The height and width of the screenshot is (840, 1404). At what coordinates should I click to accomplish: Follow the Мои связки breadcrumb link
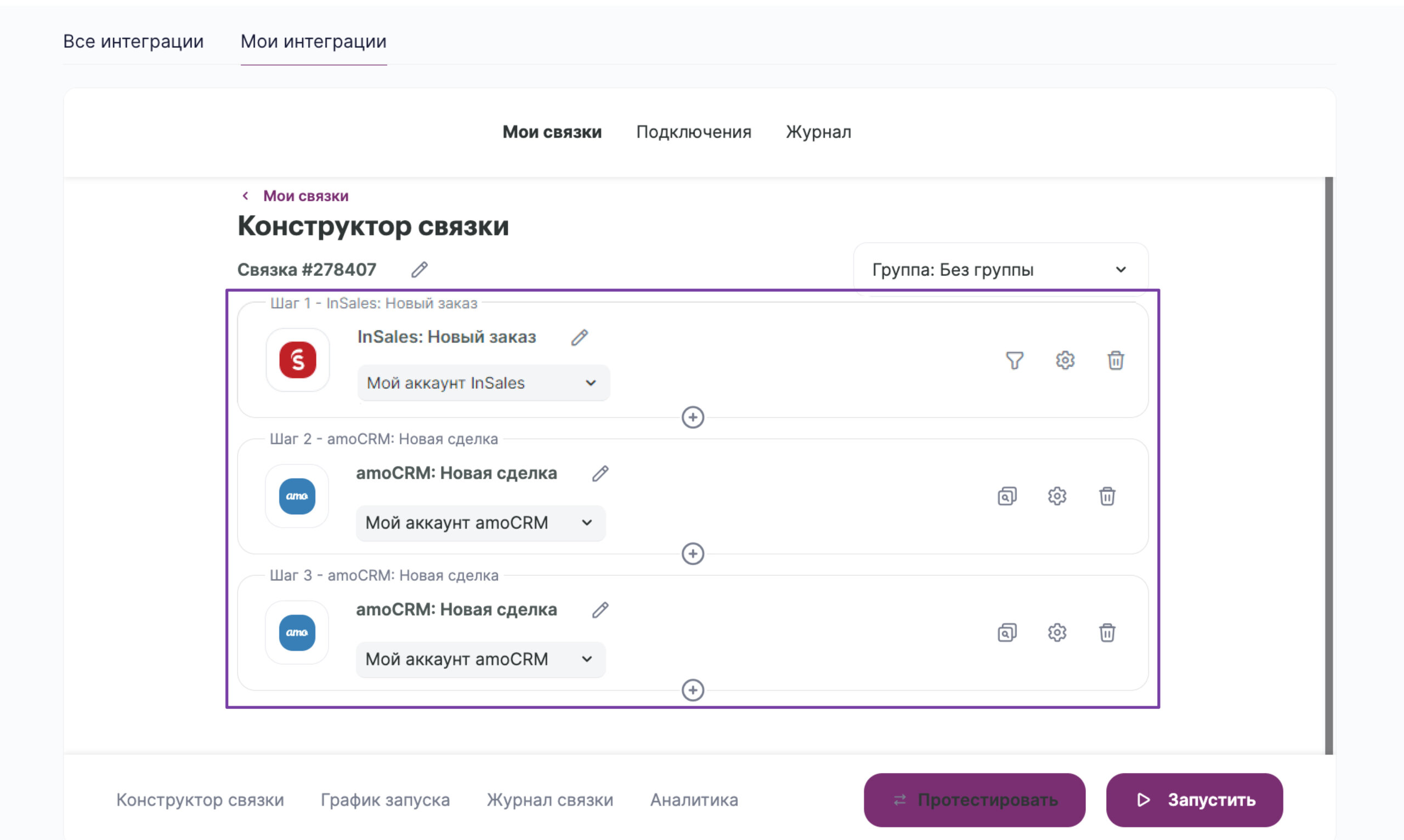pos(305,196)
